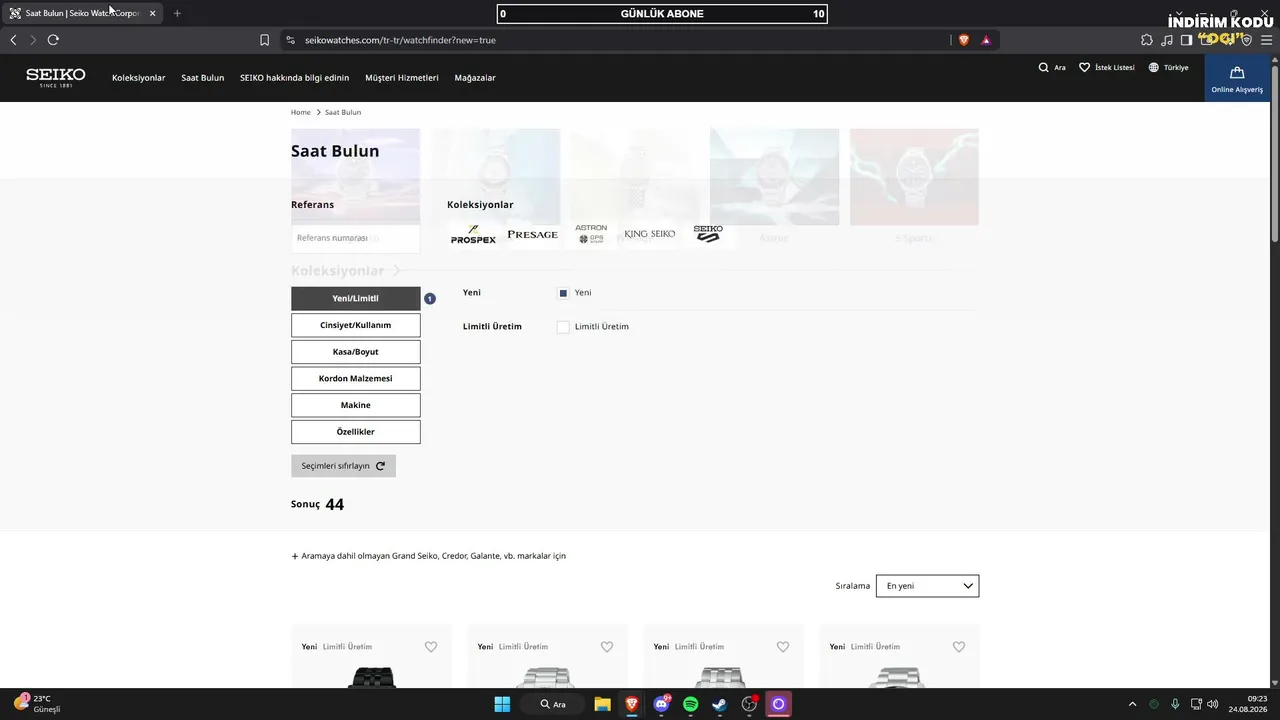Viewport: 1280px width, 720px height.
Task: Open Brave Shields lion icon
Action: coord(964,40)
